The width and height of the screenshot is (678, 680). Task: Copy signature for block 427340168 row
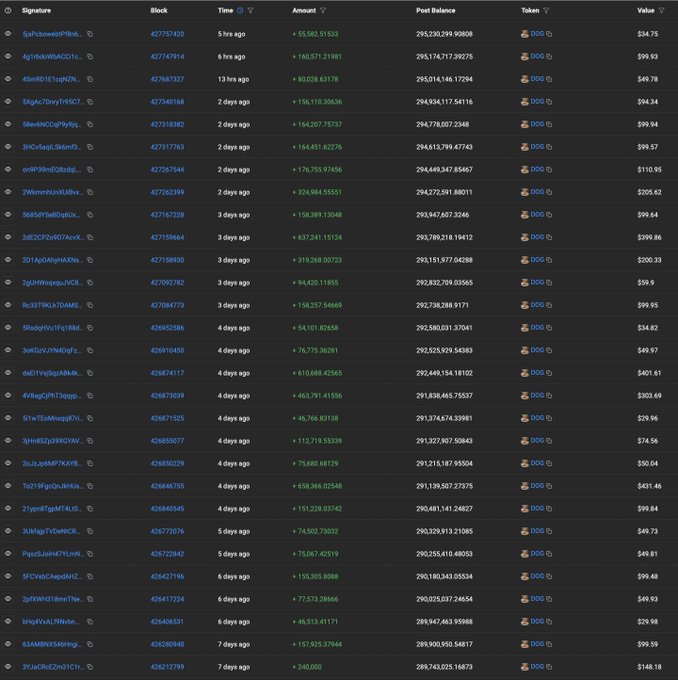coord(90,101)
